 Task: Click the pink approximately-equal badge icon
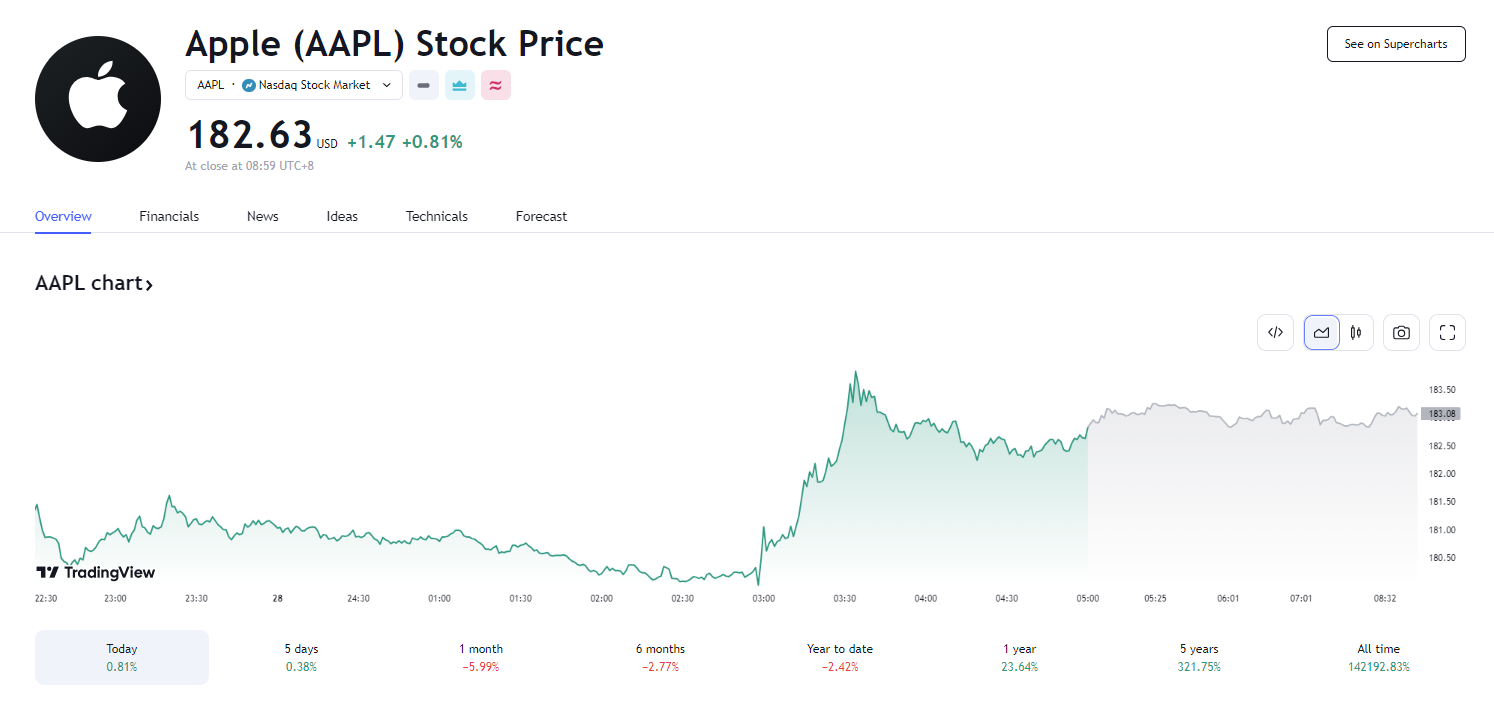pyautogui.click(x=496, y=86)
